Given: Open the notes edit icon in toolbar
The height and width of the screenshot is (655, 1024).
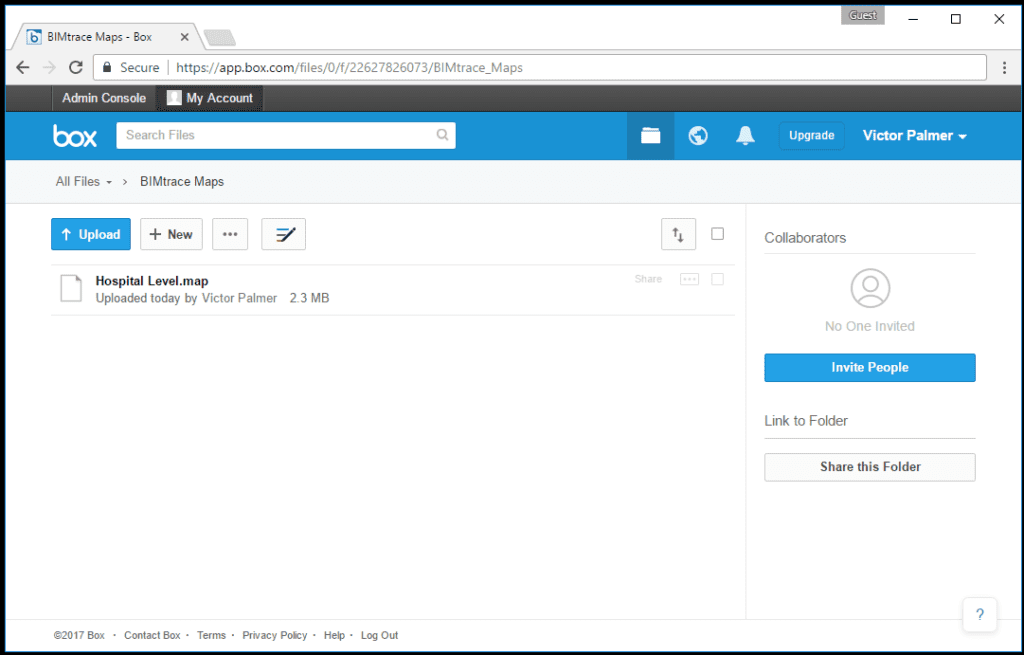Looking at the screenshot, I should point(283,234).
